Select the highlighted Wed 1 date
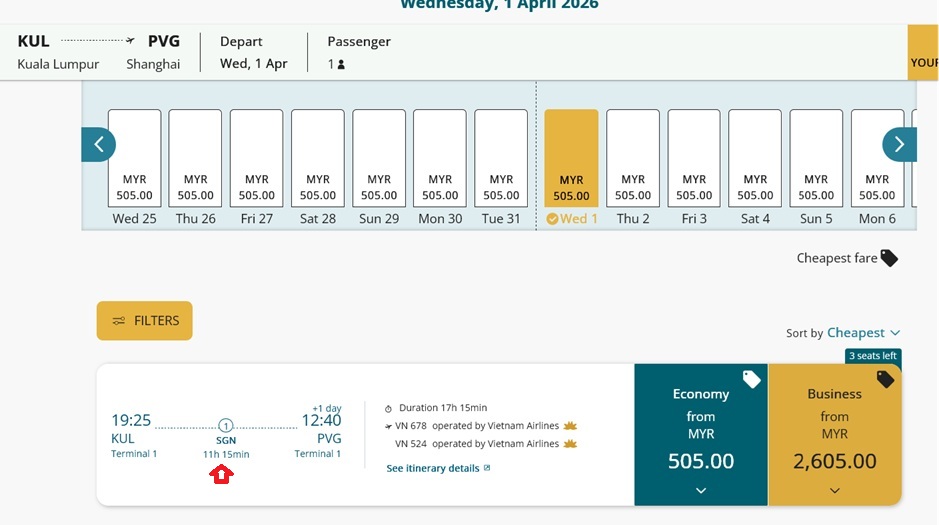Screen dimensions: 939x525 point(572,168)
